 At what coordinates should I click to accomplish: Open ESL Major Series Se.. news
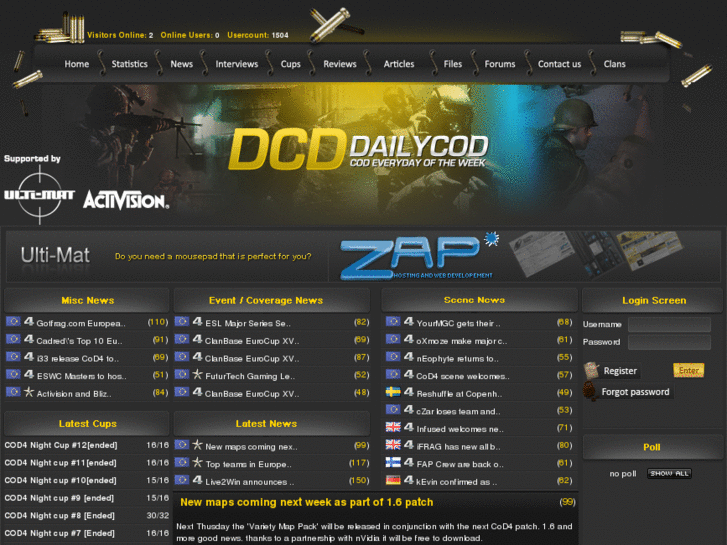click(248, 323)
